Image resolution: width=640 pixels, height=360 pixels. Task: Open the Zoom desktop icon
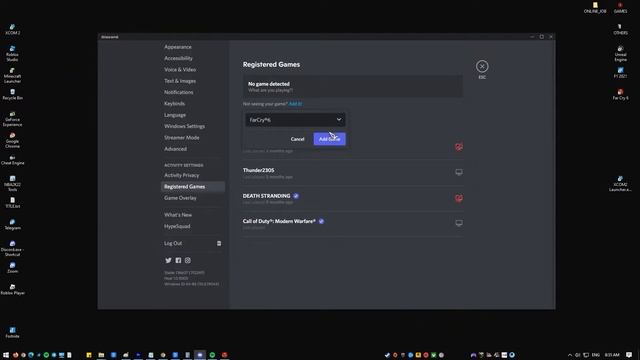(12, 268)
